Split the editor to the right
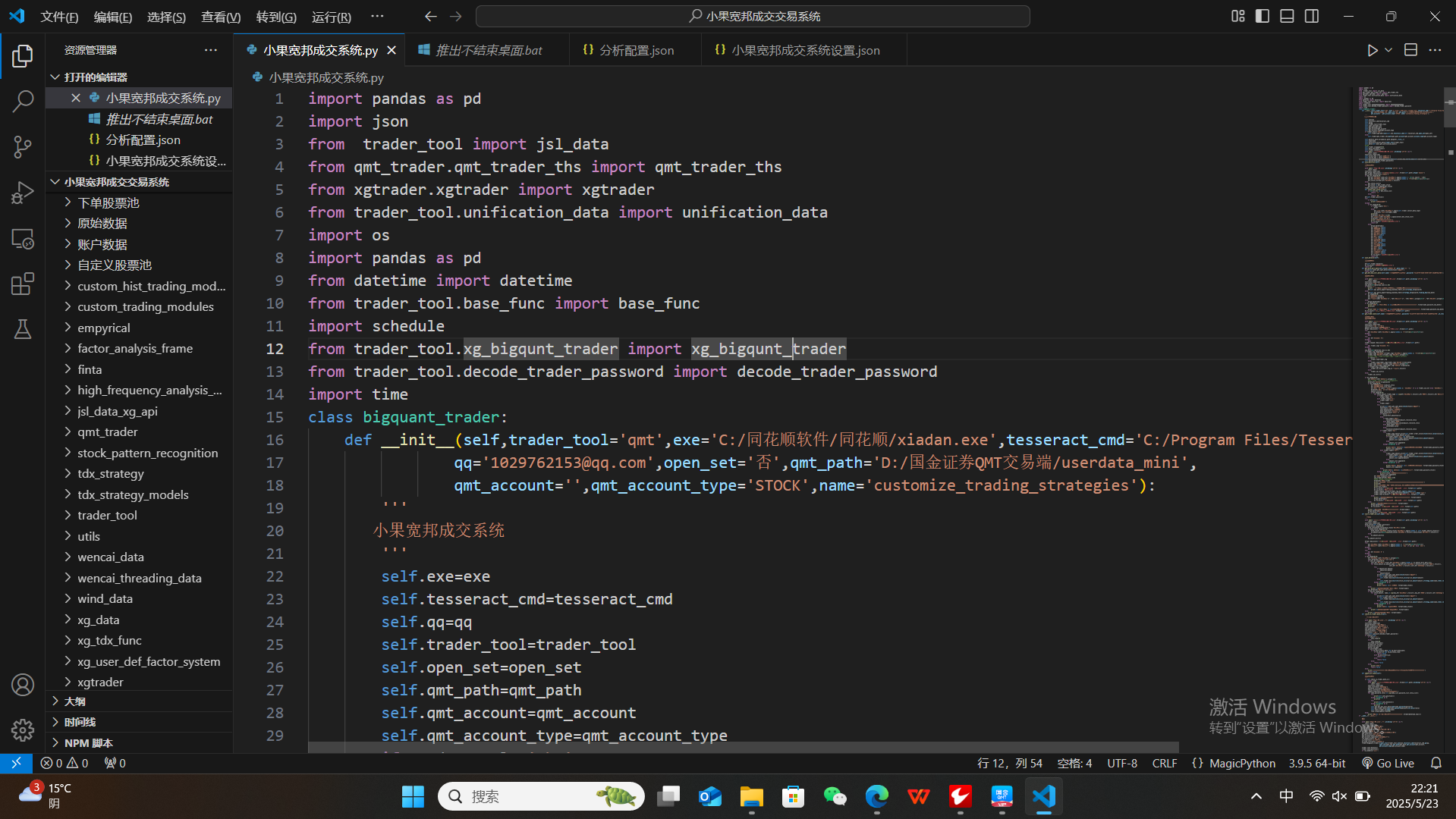Viewport: 1456px width, 819px height. pyautogui.click(x=1410, y=50)
